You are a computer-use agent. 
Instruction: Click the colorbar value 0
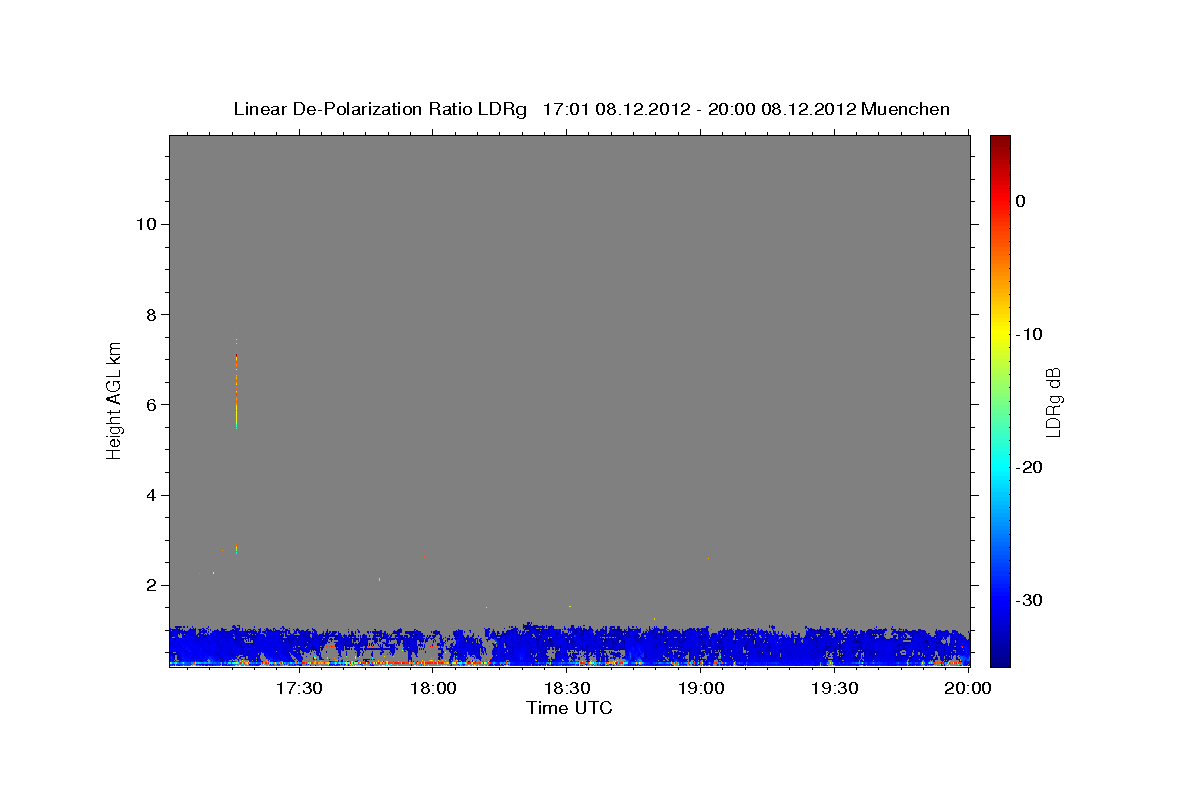point(1021,201)
